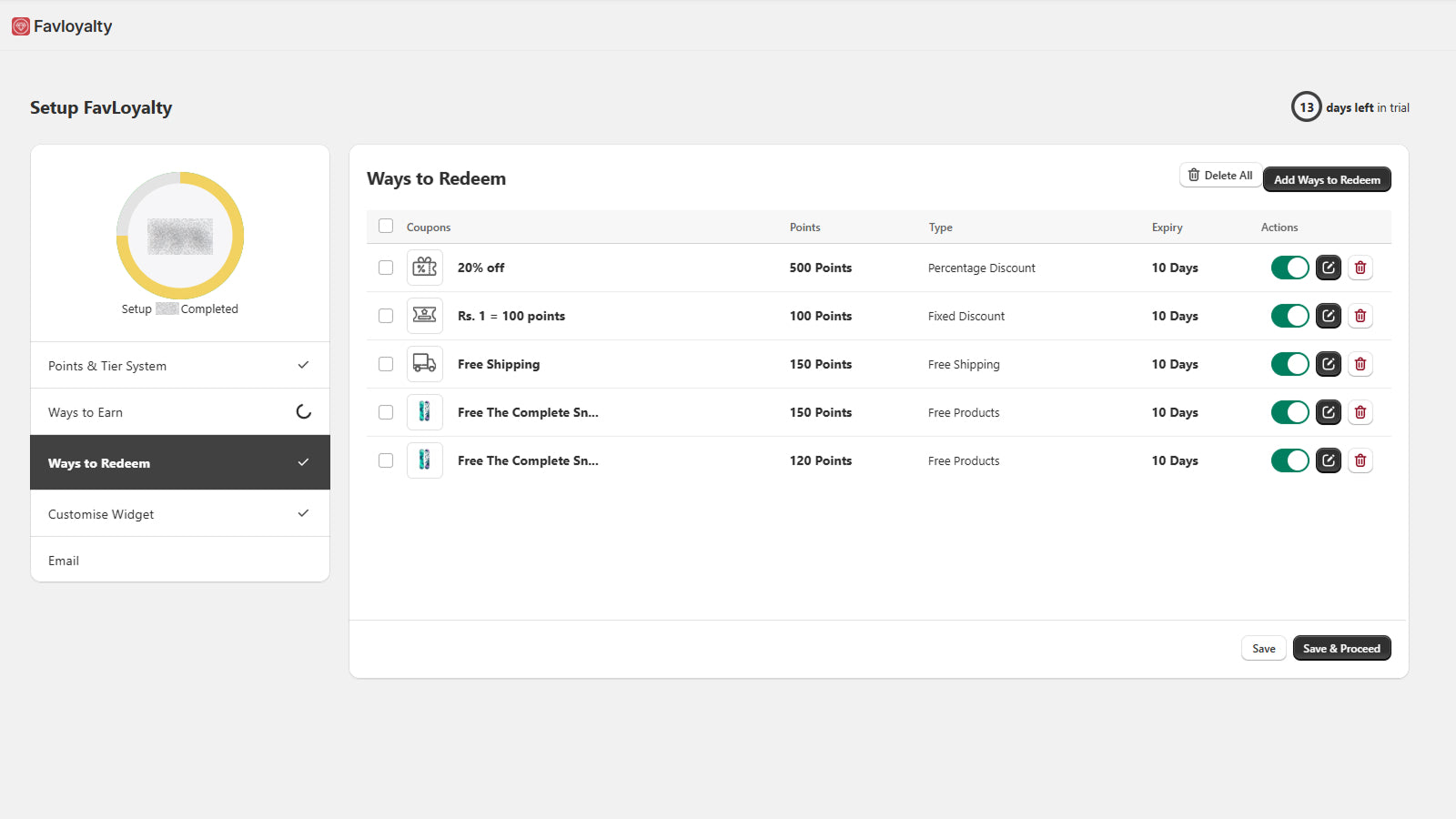Click the percentage coupon icon beside 20% off

[x=425, y=268]
